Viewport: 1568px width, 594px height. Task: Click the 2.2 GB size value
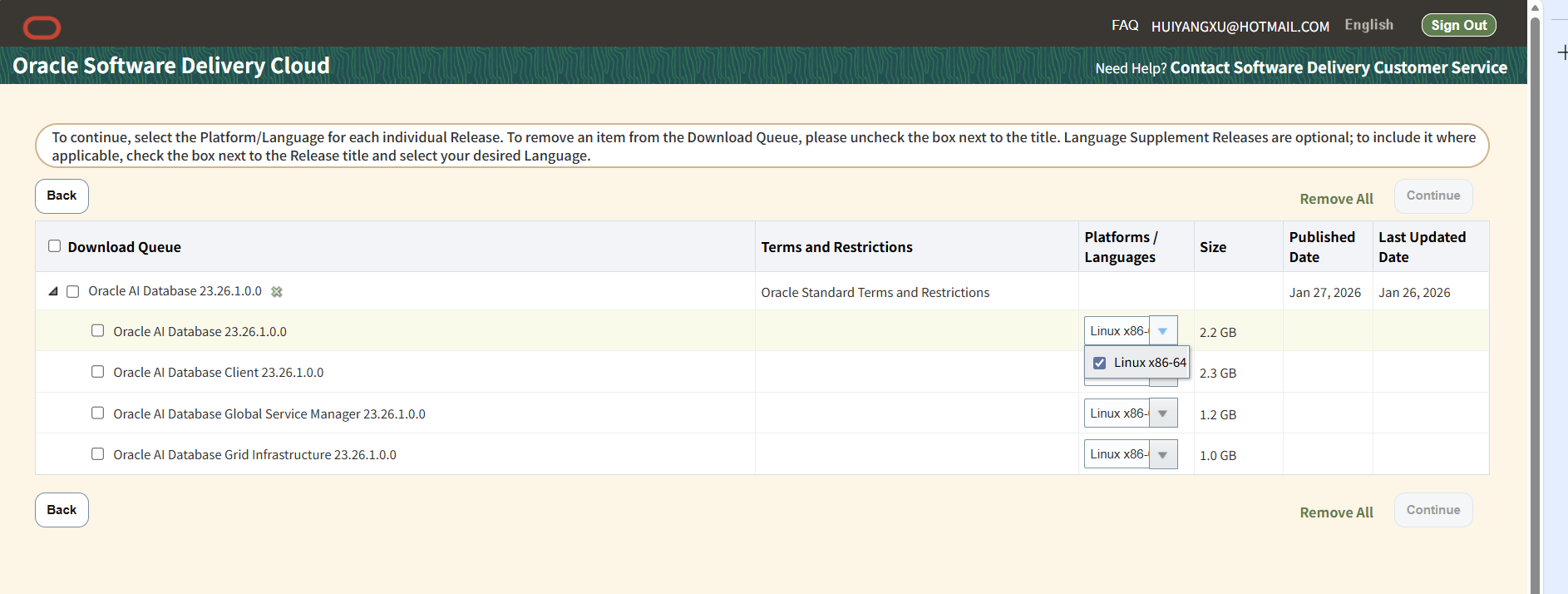[1218, 333]
